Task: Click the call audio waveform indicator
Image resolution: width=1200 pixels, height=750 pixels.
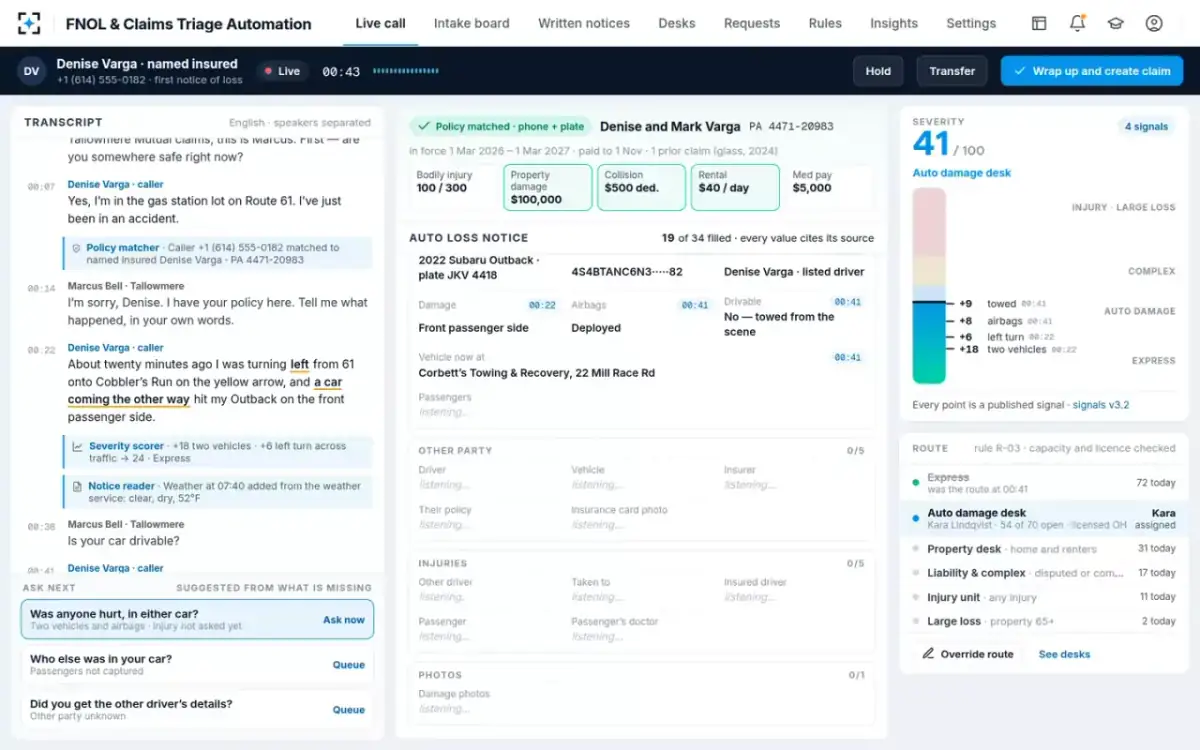Action: [406, 71]
